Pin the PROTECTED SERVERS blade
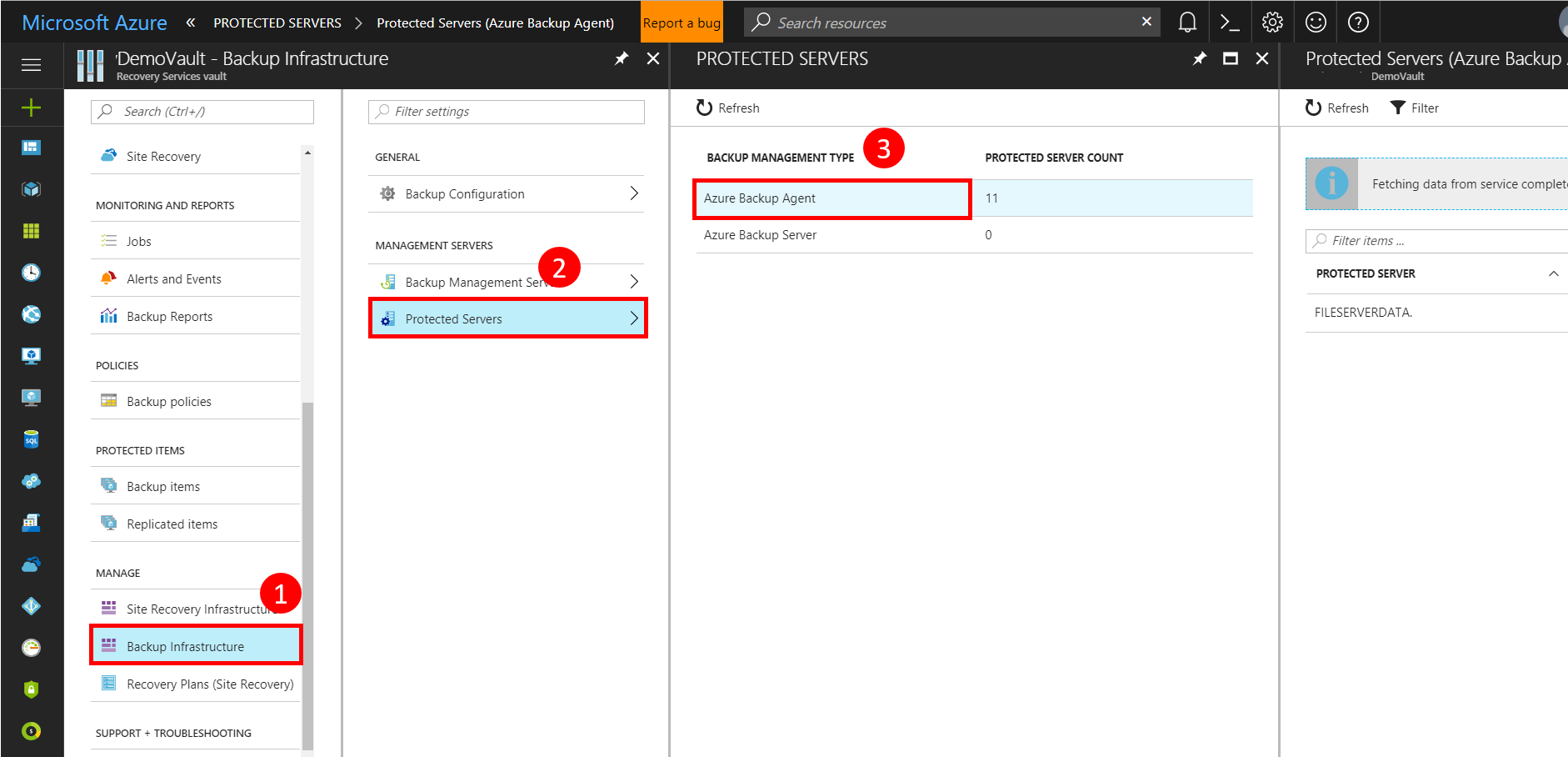The height and width of the screenshot is (757, 1568). pos(1199,58)
